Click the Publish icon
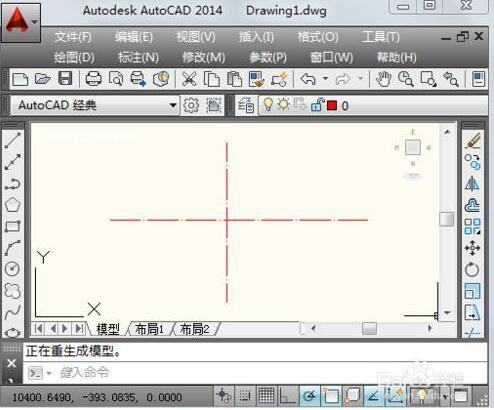This screenshot has height=410, width=494. point(138,79)
